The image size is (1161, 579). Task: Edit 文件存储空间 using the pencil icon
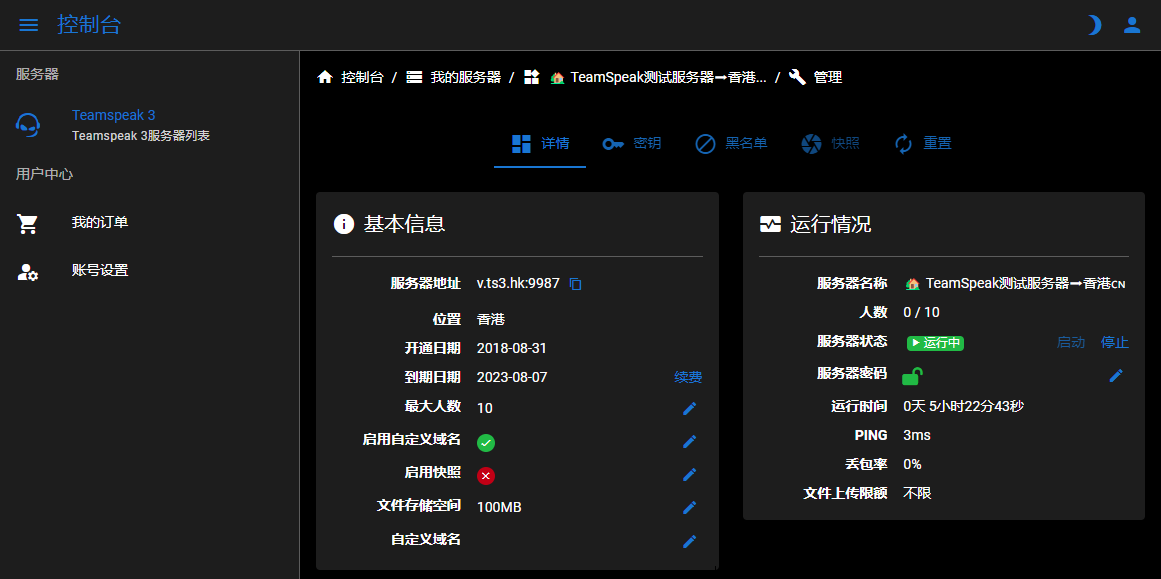(689, 507)
